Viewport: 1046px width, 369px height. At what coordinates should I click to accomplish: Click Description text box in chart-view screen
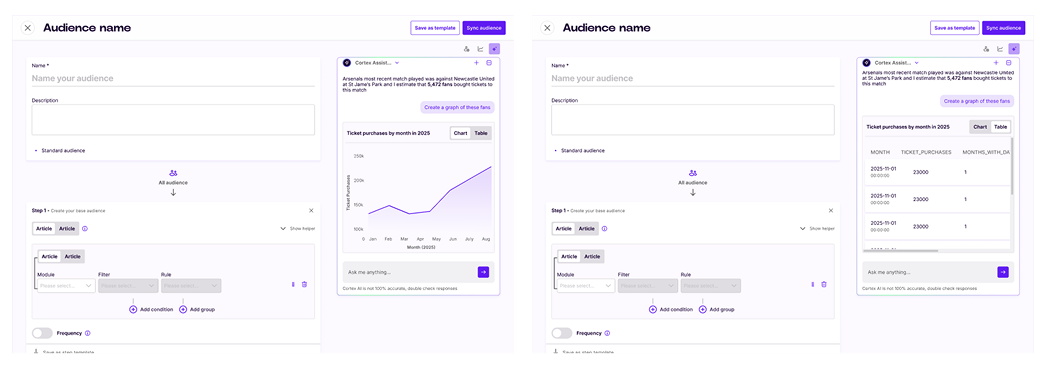[x=173, y=119]
